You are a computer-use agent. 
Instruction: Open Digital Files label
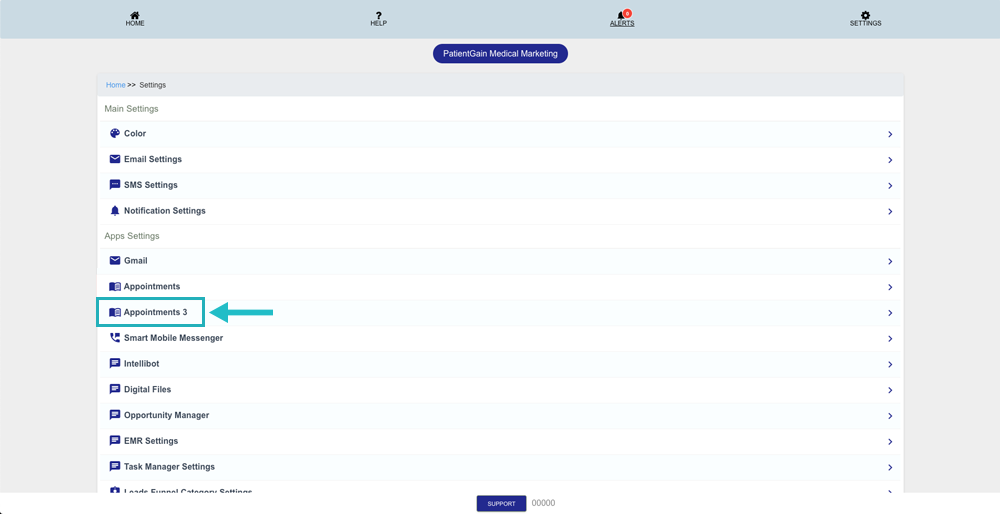[147, 389]
